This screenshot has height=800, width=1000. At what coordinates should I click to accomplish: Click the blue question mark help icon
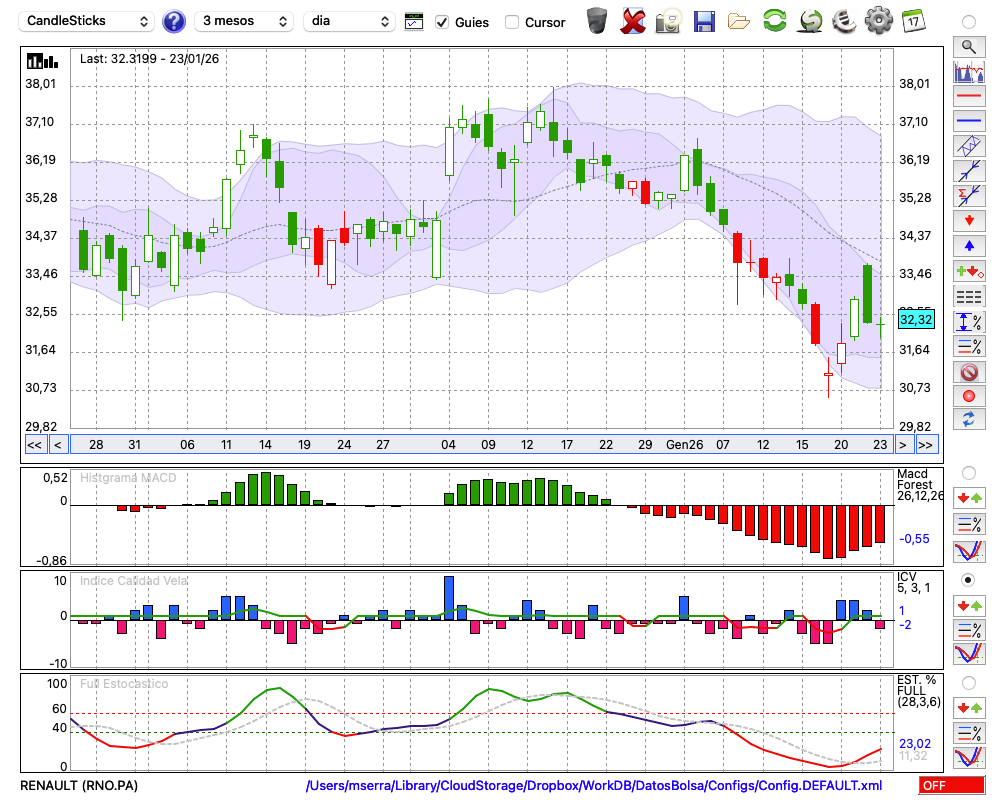(174, 21)
